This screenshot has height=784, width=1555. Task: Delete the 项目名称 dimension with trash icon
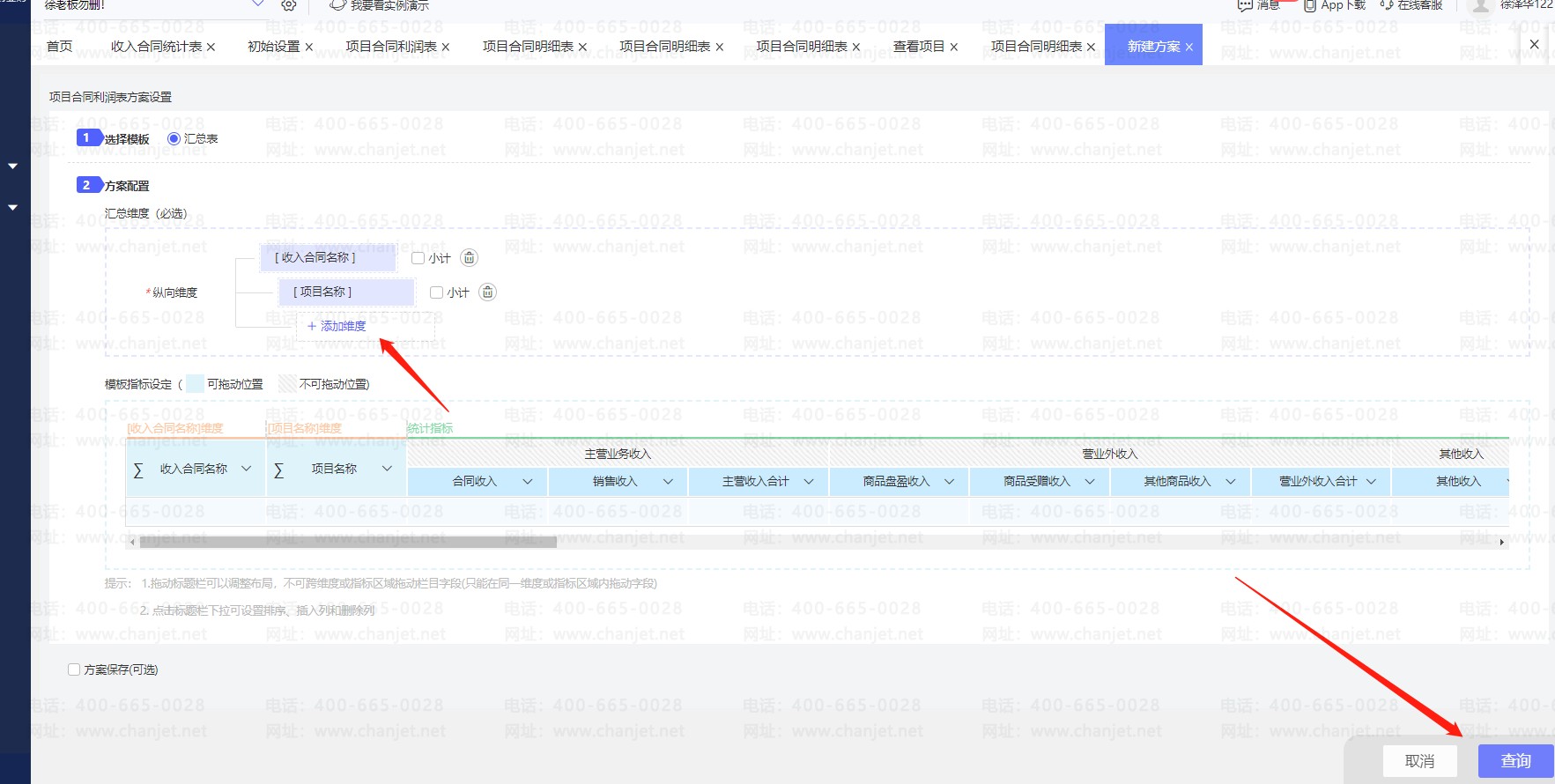487,292
